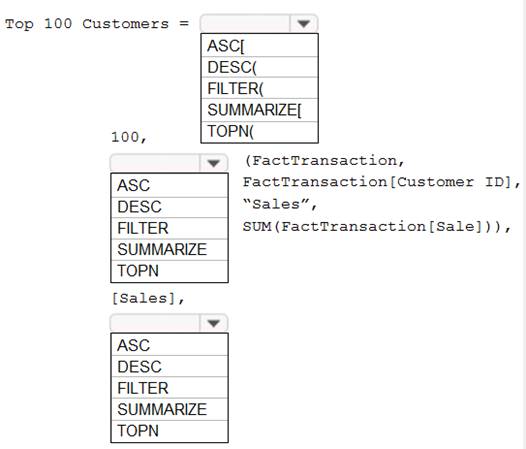Select DESC in the middle list
The image size is (526, 449).
click(169, 207)
